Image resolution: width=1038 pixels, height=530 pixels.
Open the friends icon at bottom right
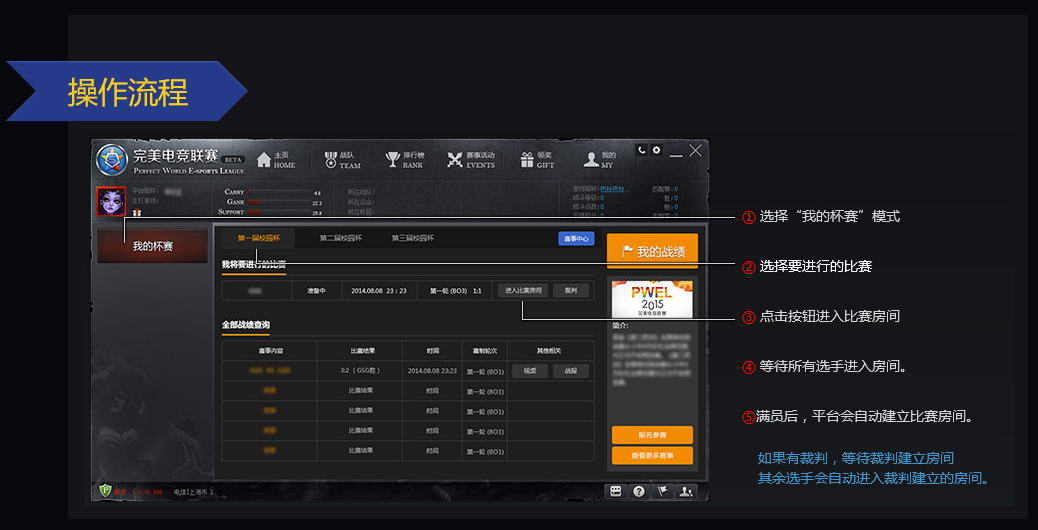pos(686,491)
